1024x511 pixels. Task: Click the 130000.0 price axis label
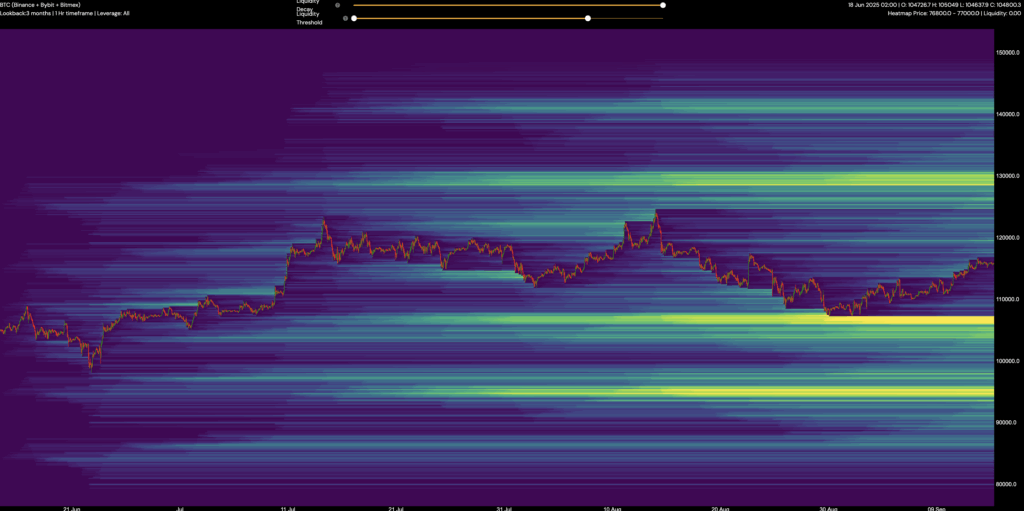point(1006,176)
